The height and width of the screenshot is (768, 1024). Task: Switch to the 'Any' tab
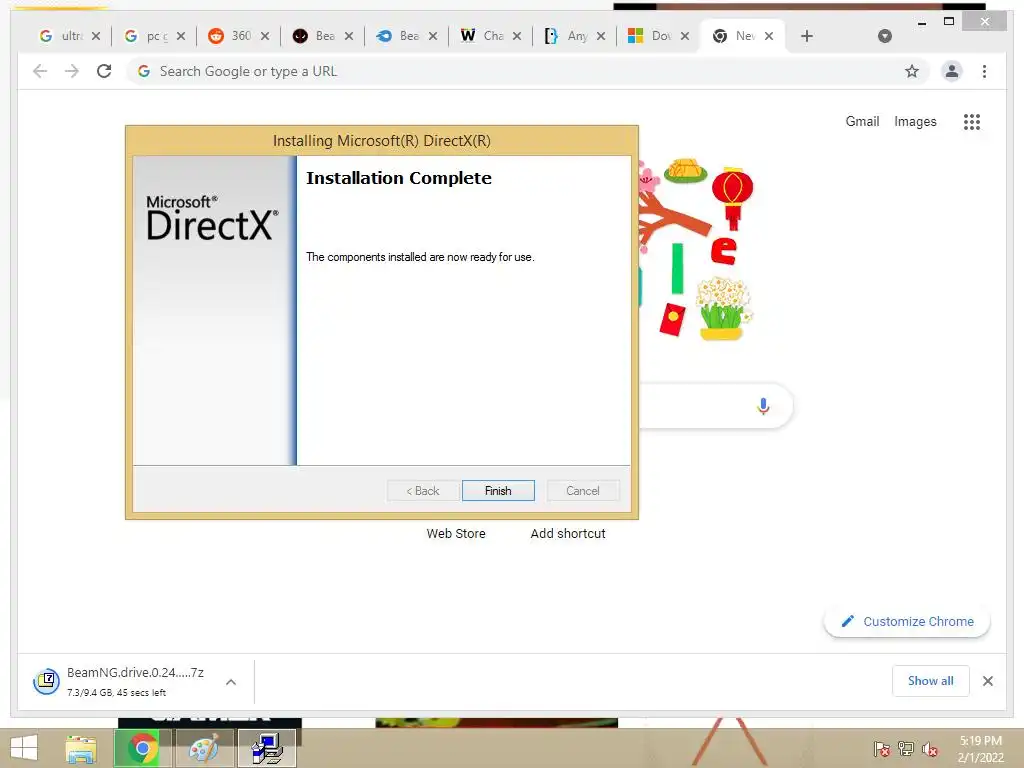point(568,36)
